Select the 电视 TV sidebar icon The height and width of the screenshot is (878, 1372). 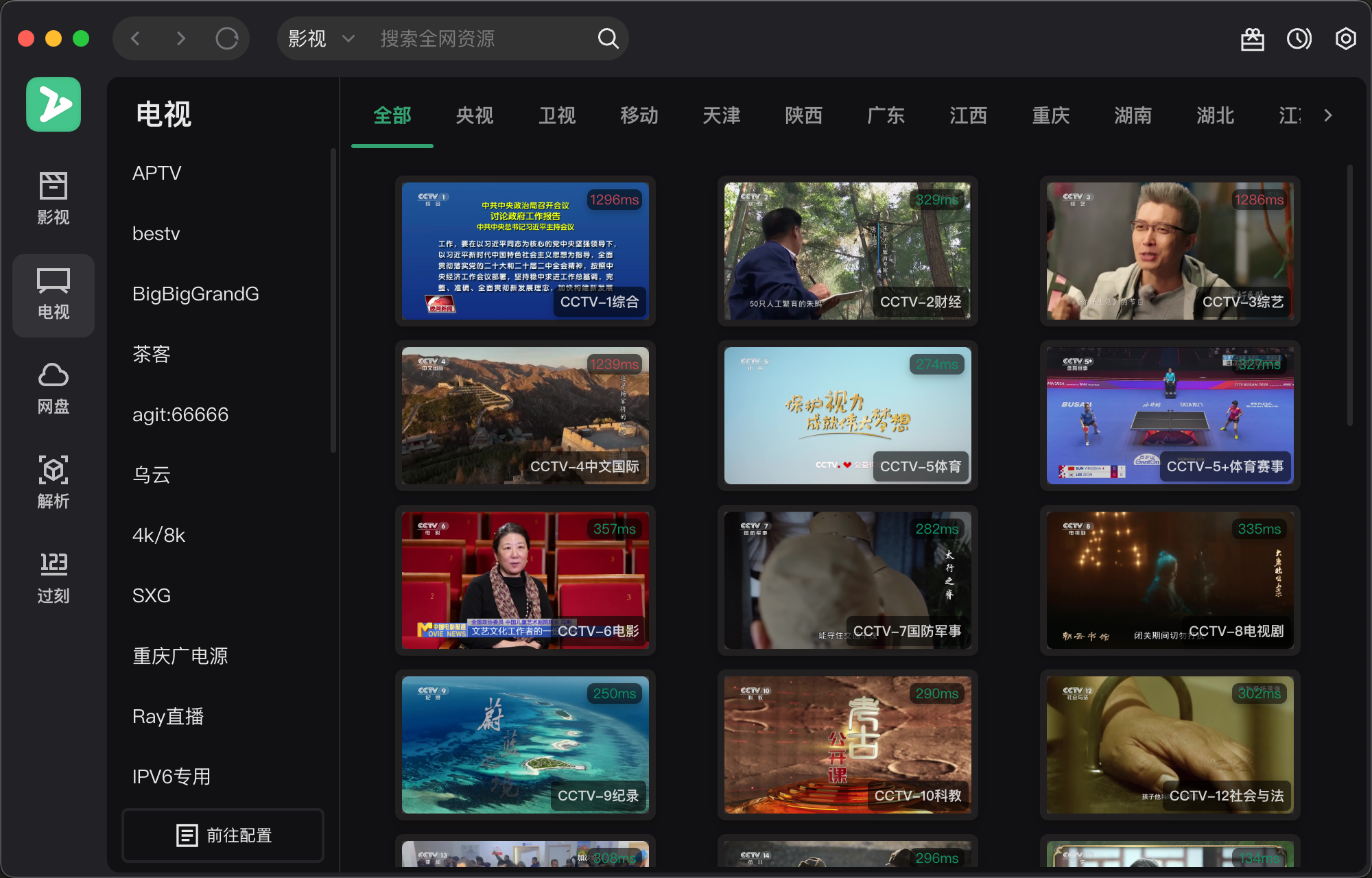pos(54,294)
